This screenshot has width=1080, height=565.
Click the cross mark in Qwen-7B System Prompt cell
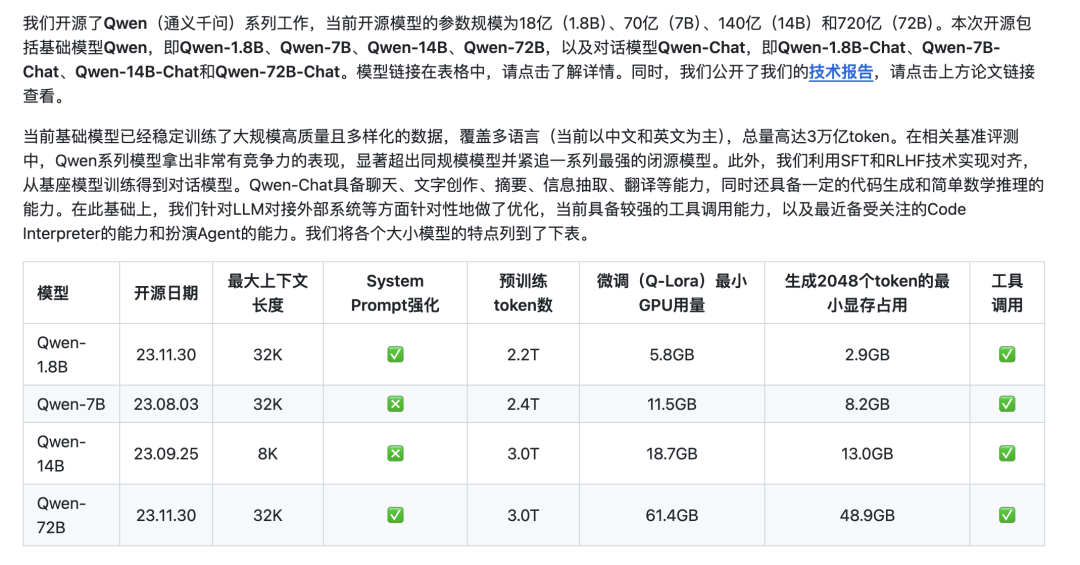point(395,404)
